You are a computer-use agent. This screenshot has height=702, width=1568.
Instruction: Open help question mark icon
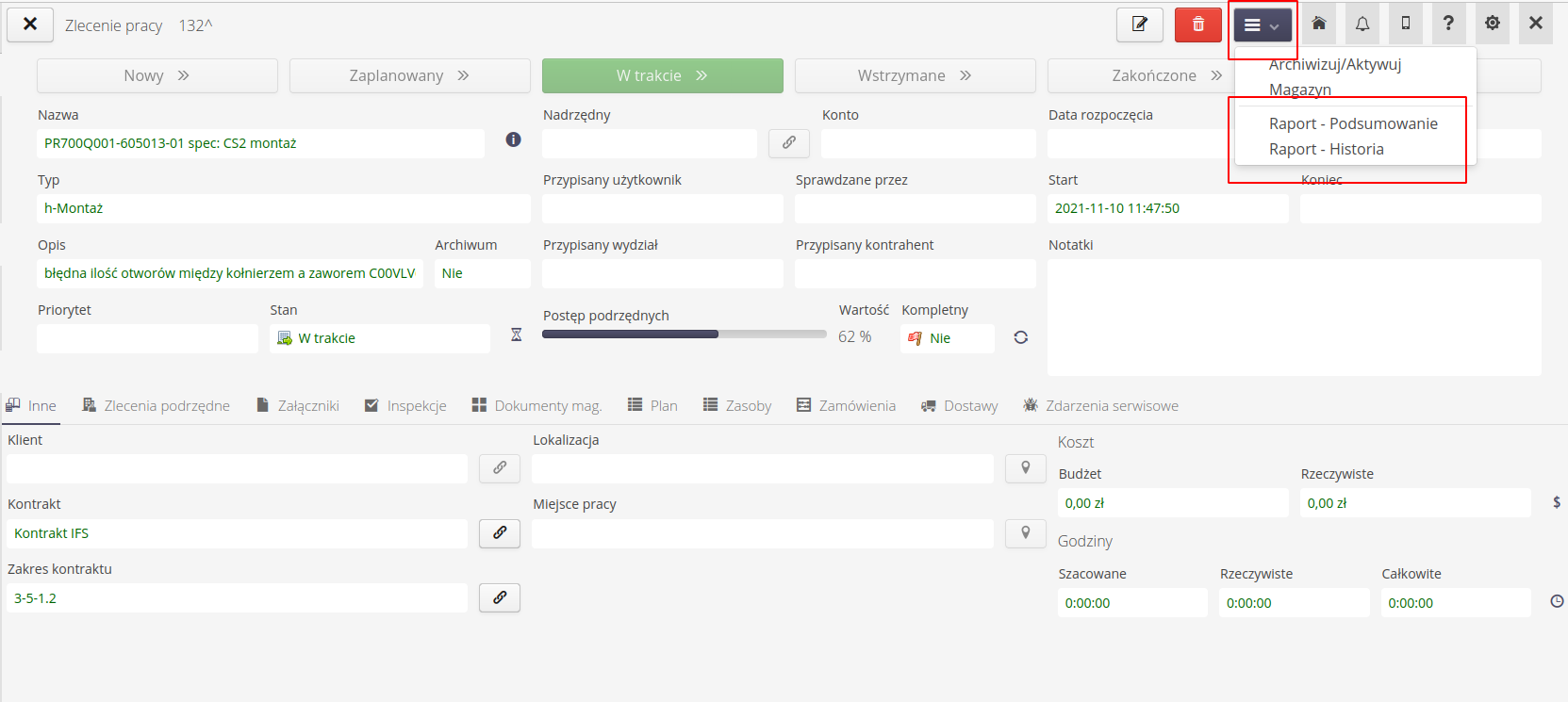point(1448,24)
